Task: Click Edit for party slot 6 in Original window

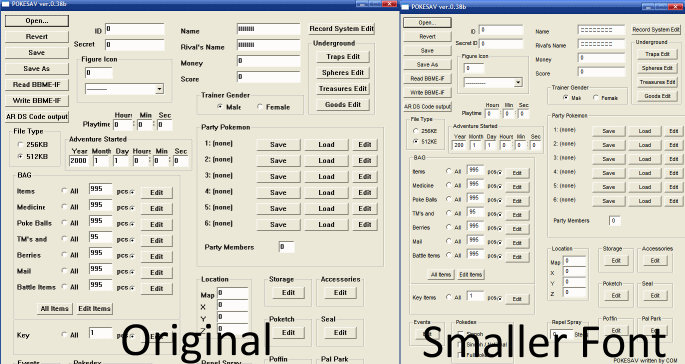Action: 365,225
